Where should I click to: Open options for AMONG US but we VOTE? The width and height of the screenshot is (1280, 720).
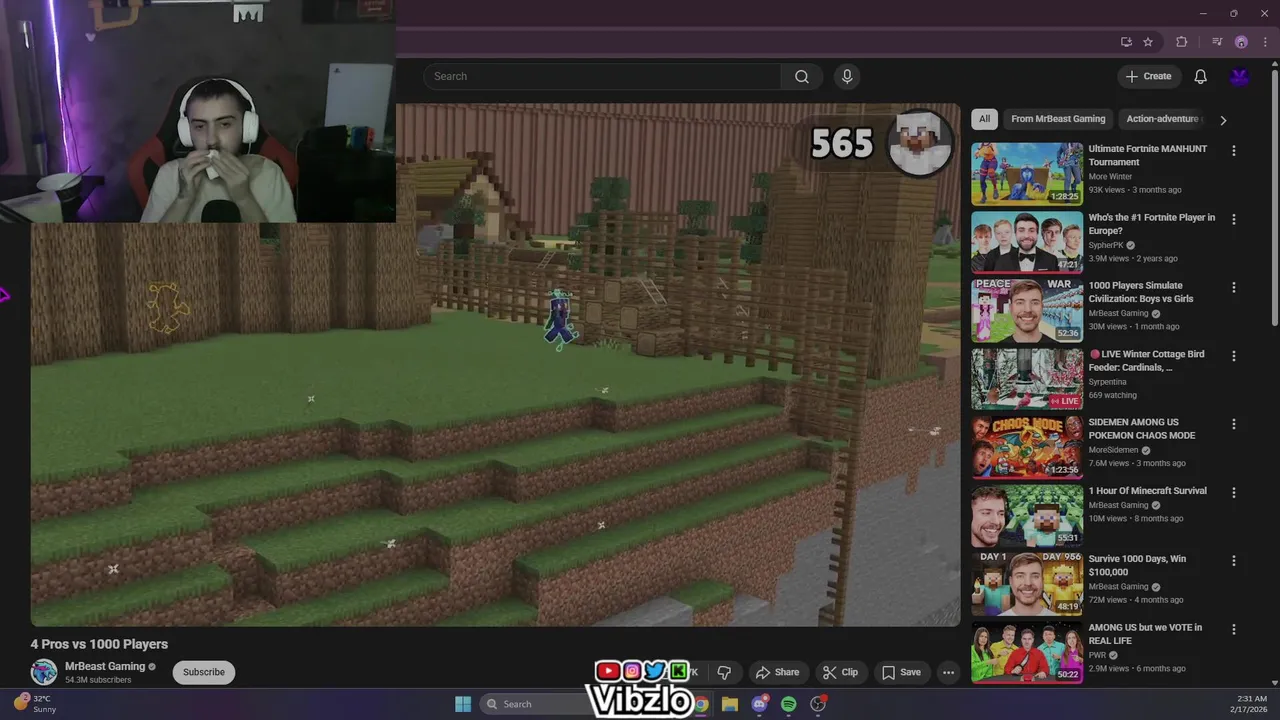click(x=1233, y=629)
